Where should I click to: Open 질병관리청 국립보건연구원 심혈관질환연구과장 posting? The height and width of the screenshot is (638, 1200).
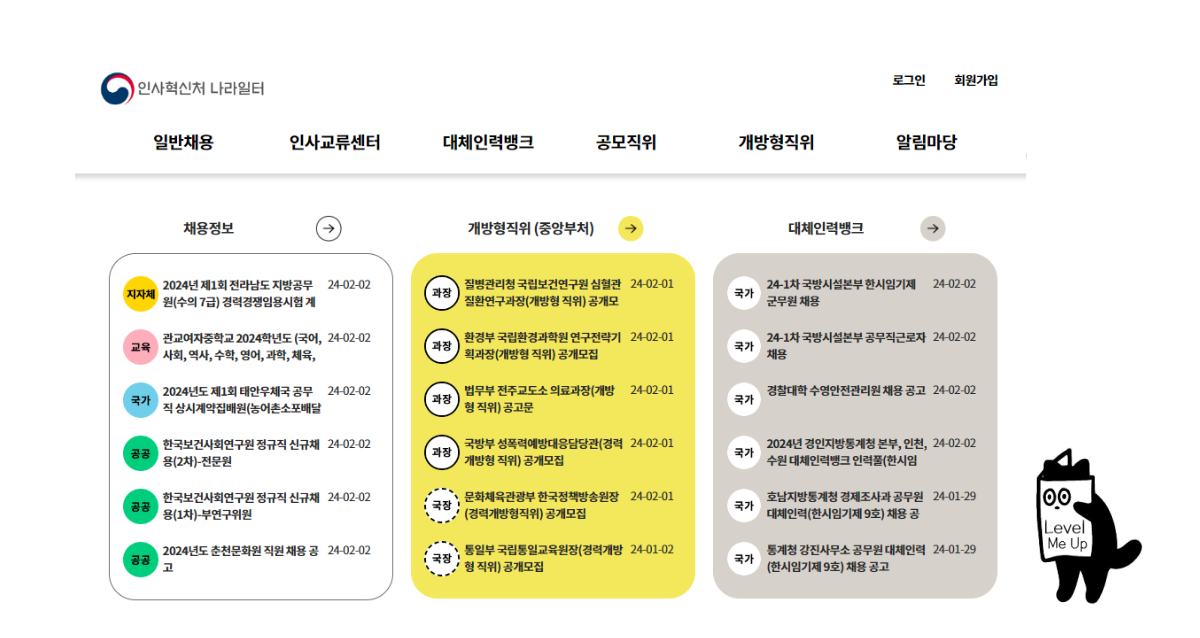[x=543, y=292]
